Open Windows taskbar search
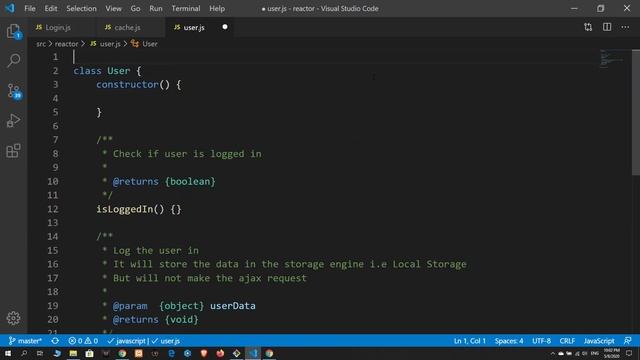Screen dimensions: 640x360 [24, 353]
